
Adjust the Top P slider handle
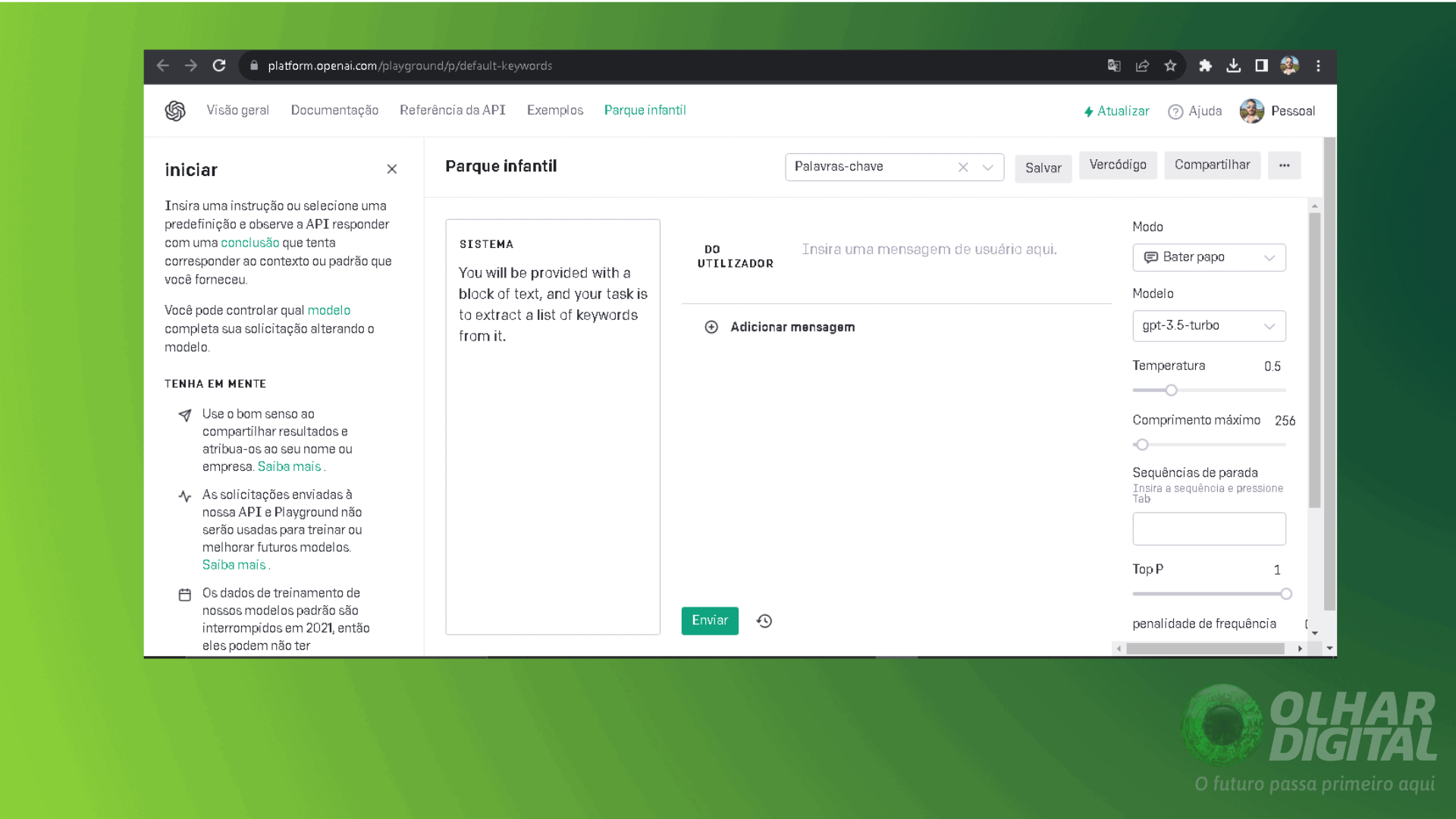point(1286,594)
